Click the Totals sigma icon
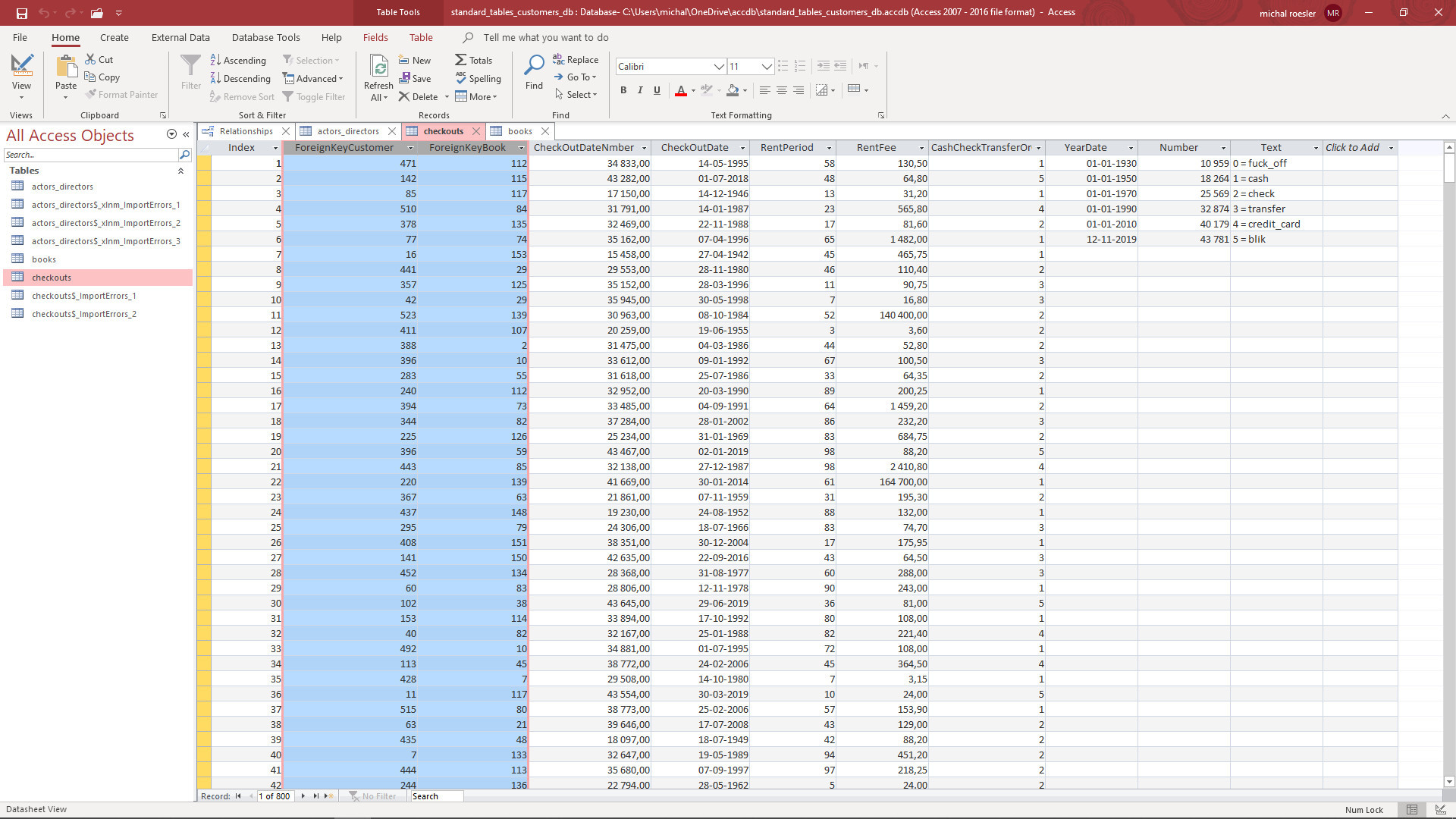 (x=460, y=60)
